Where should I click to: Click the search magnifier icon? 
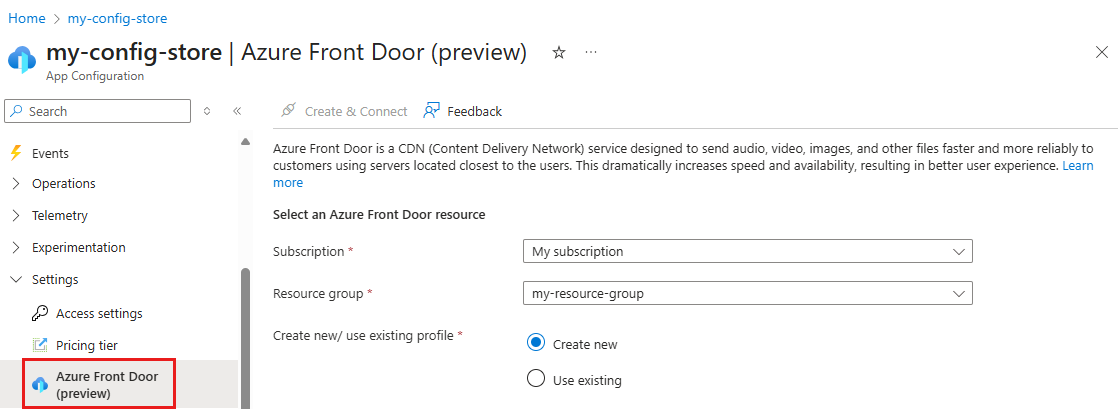tap(17, 111)
